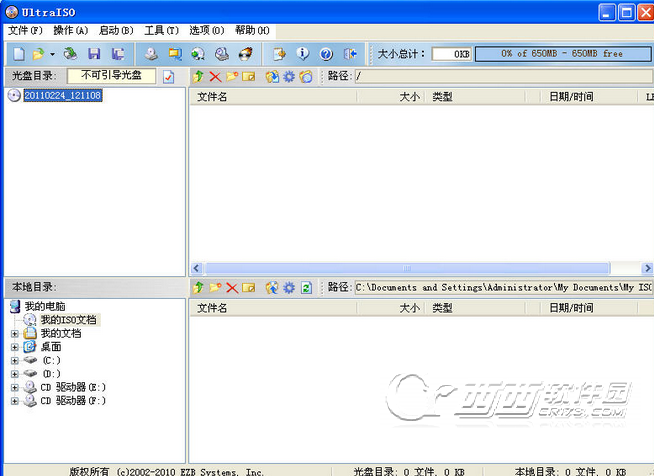Click the open CD/DVD disc icon
This screenshot has width=654, height=476.
point(70,54)
